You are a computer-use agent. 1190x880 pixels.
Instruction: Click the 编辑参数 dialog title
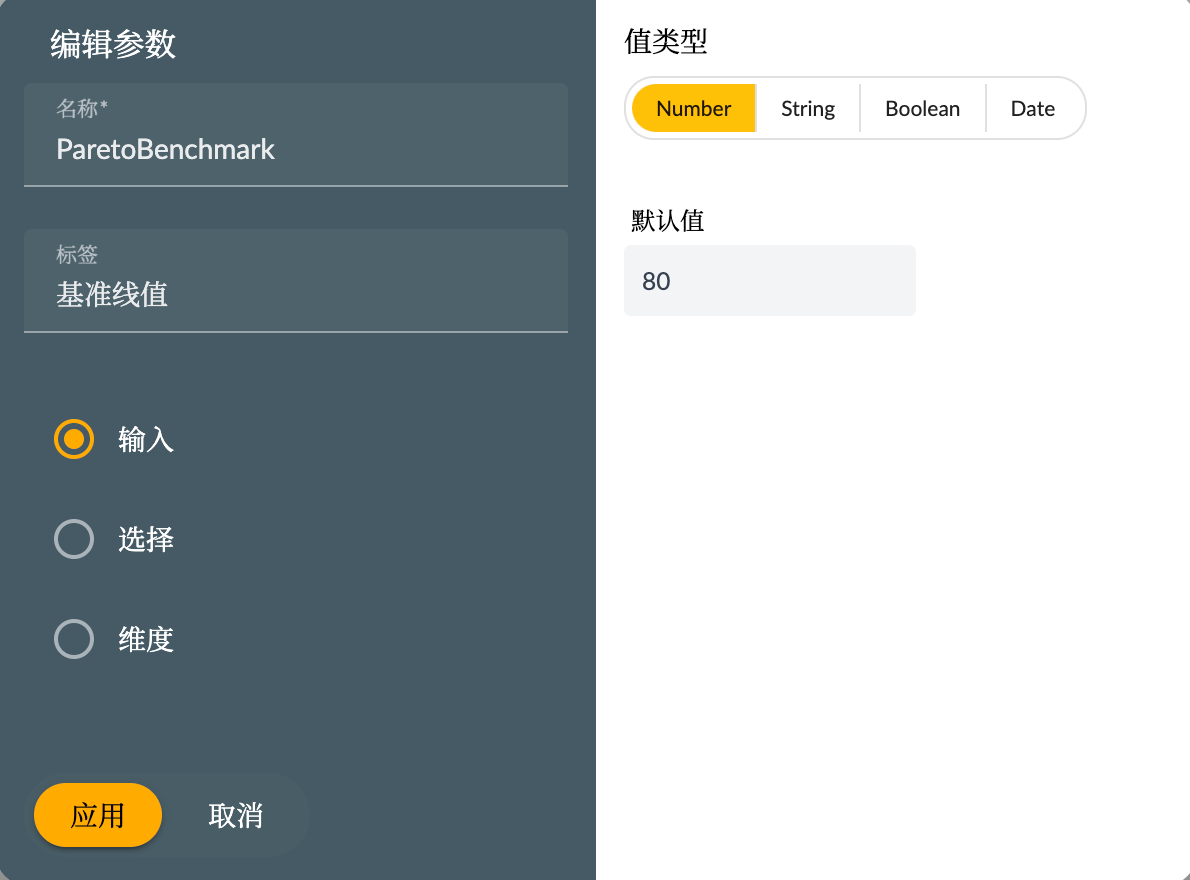[113, 45]
